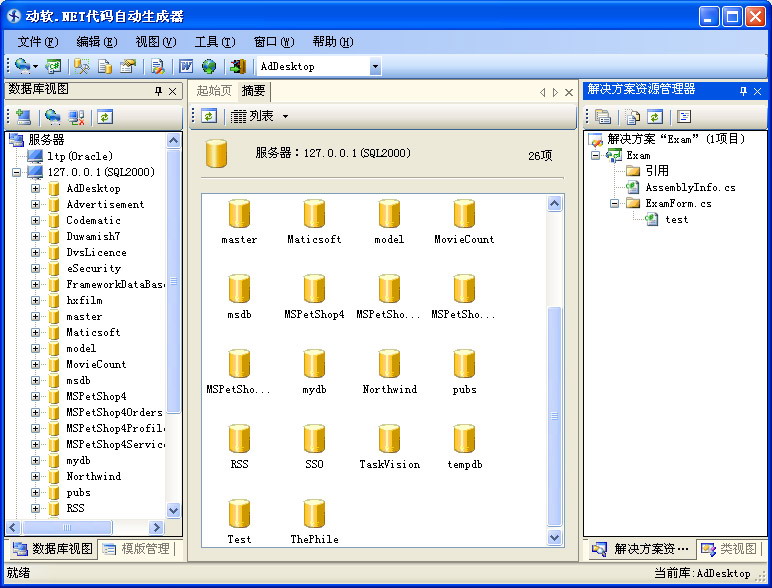Click the script page with paint icon

[x=158, y=66]
